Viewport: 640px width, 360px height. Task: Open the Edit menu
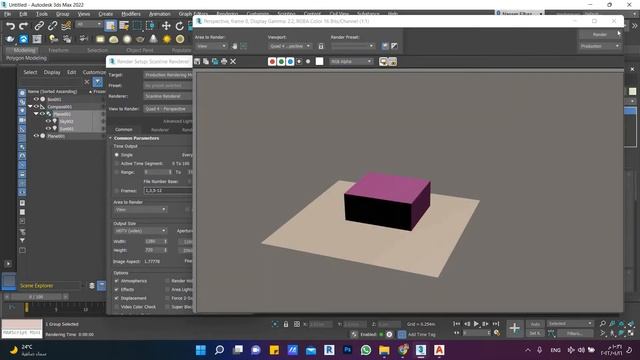click(x=23, y=14)
